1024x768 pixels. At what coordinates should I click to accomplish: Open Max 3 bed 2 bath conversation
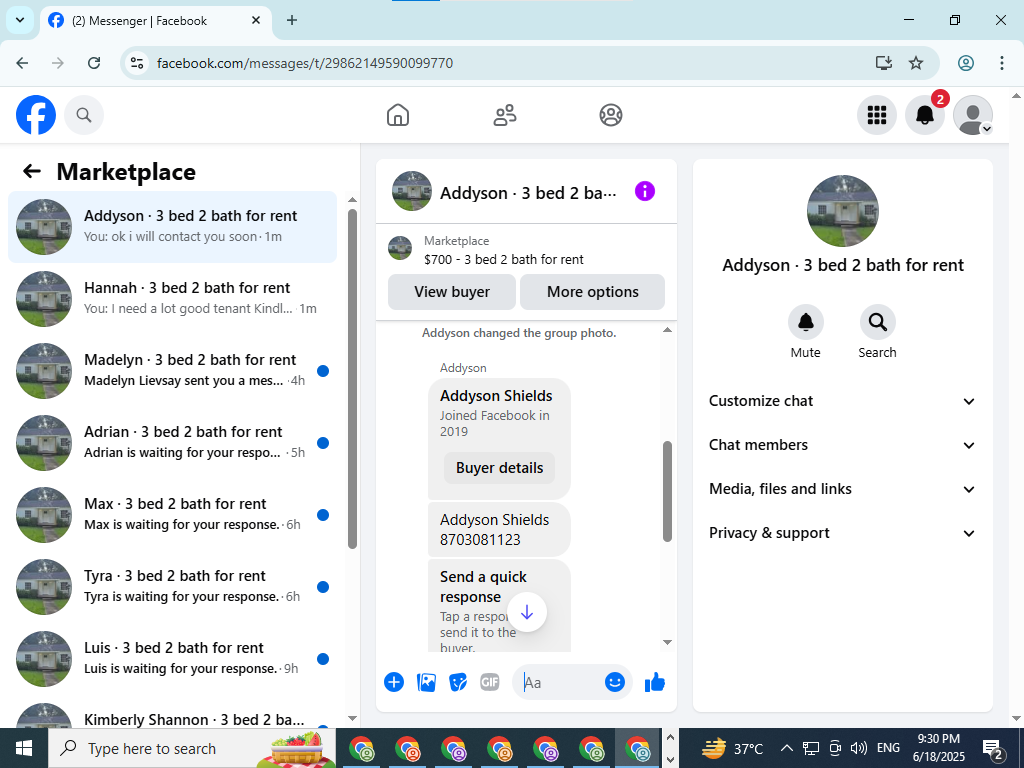(x=172, y=514)
